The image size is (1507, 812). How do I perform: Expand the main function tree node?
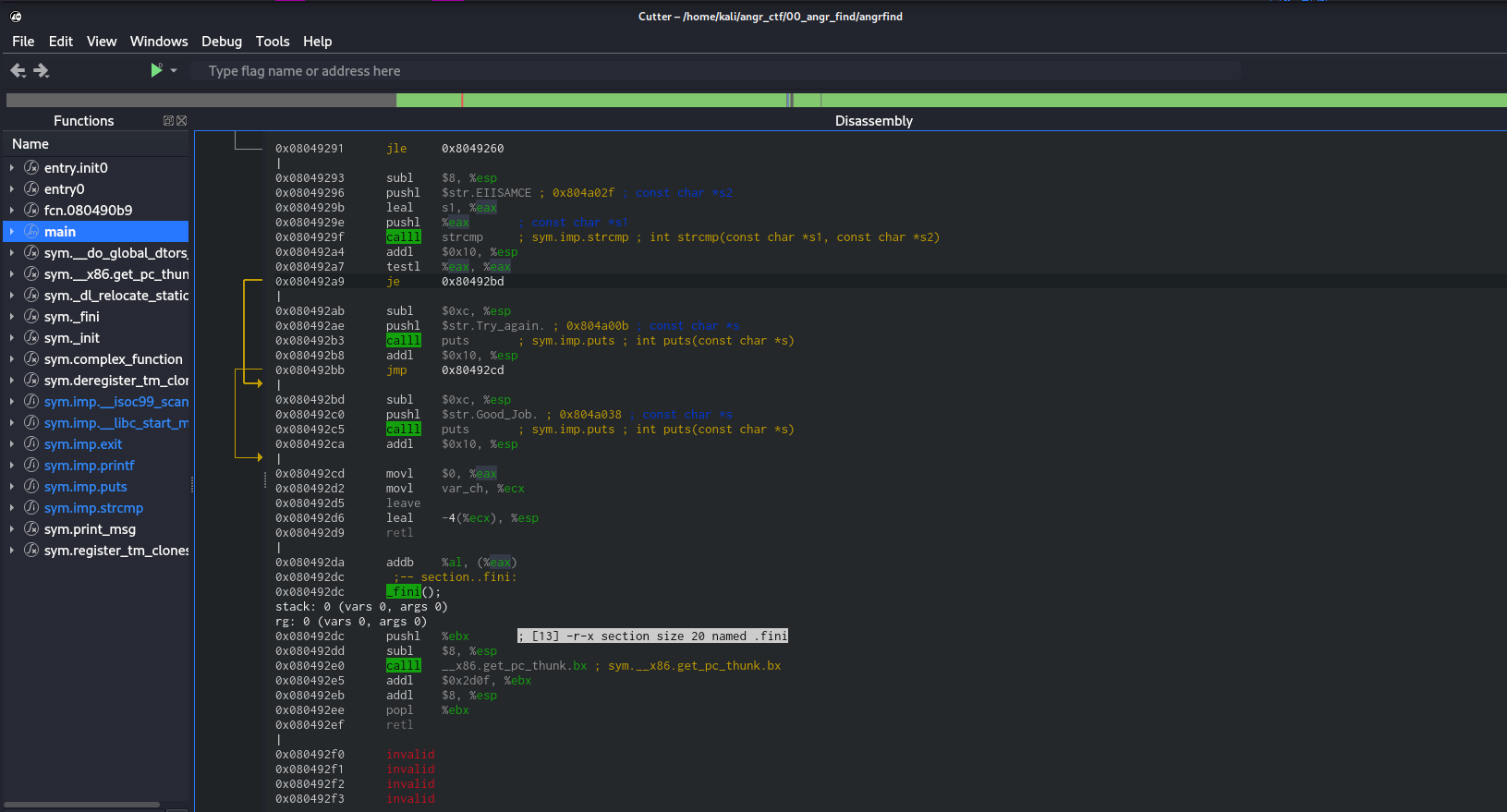12,232
